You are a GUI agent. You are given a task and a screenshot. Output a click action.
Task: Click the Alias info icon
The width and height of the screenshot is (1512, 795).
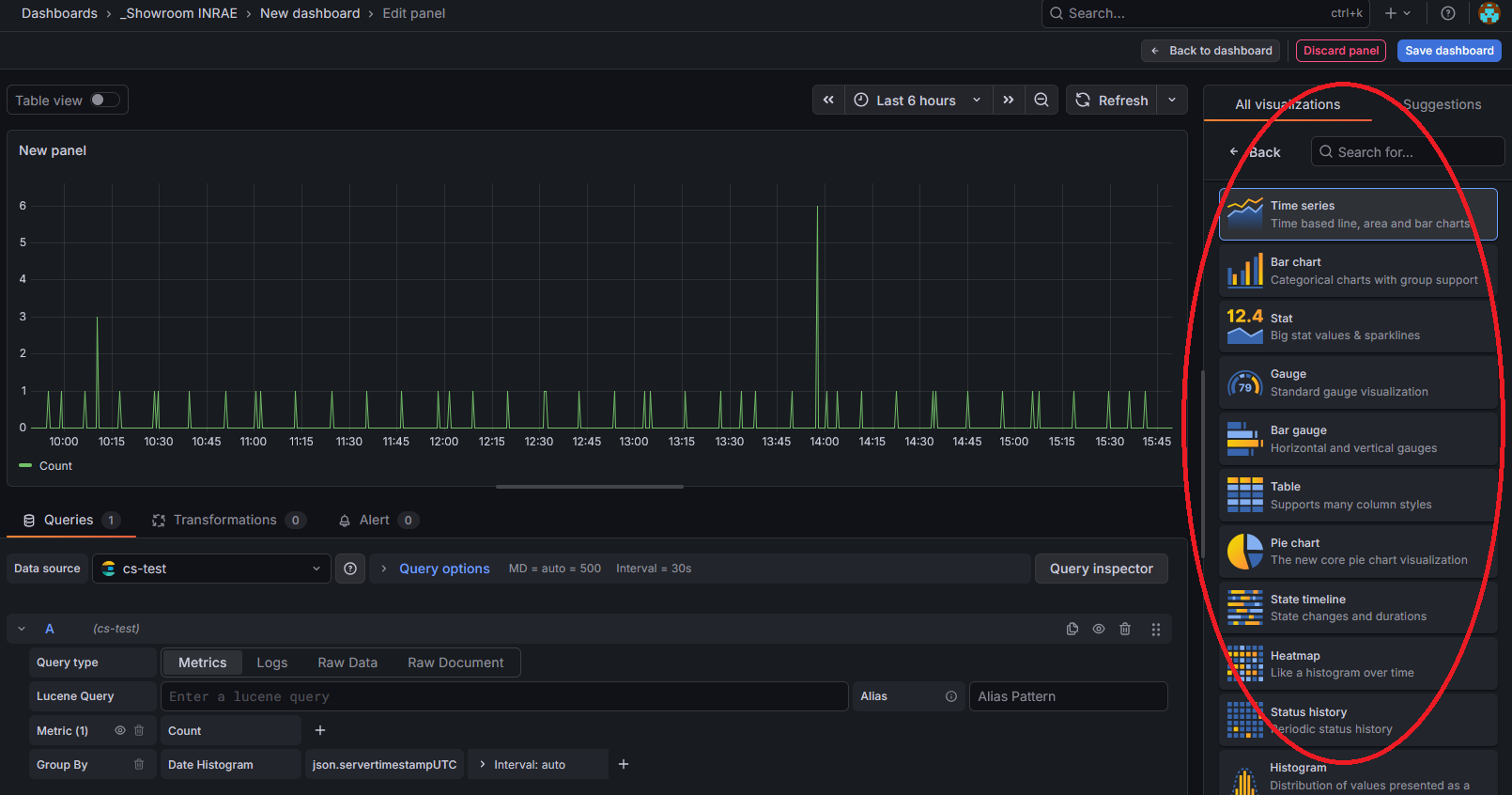point(951,696)
